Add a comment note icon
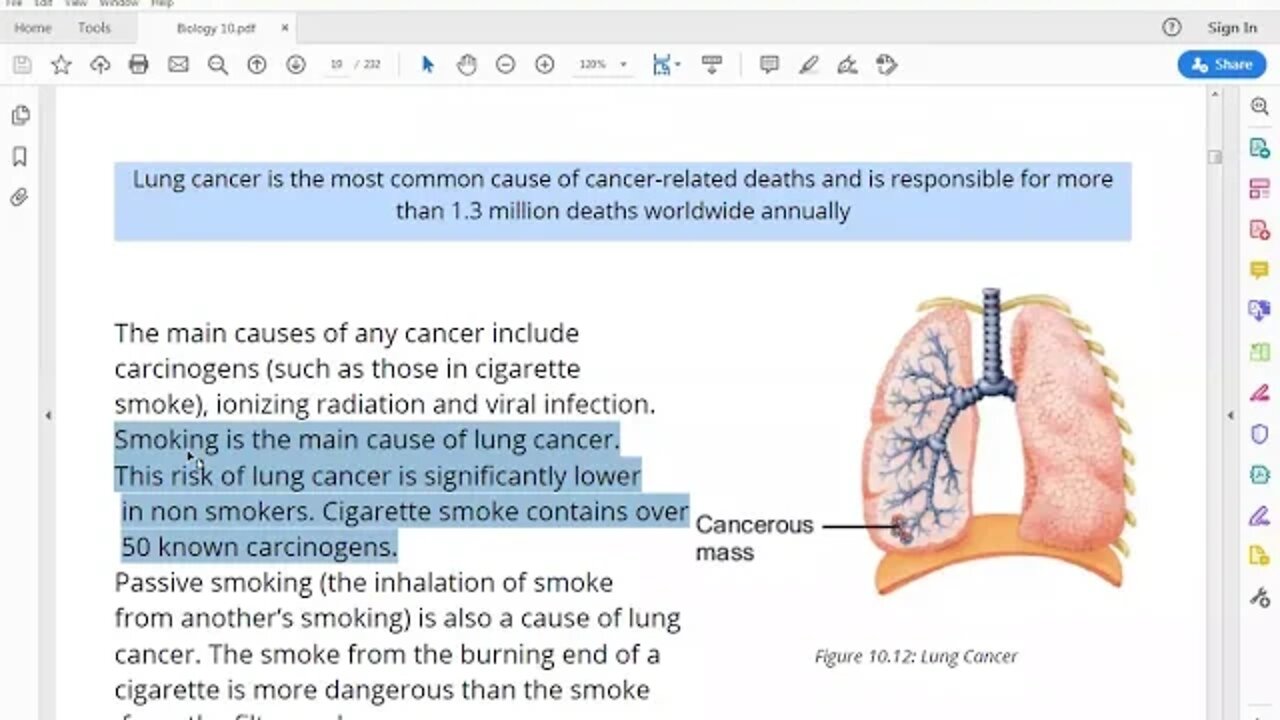Viewport: 1280px width, 720px height. 769,65
